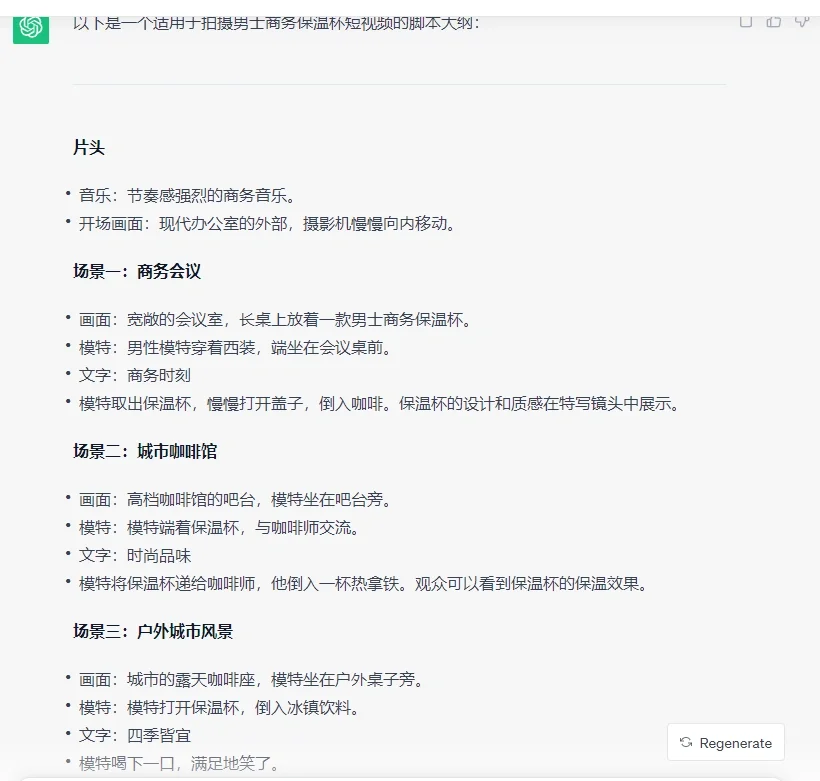Click the rightmost feedback icon in the header
This screenshot has height=781, width=820.
pyautogui.click(x=800, y=21)
